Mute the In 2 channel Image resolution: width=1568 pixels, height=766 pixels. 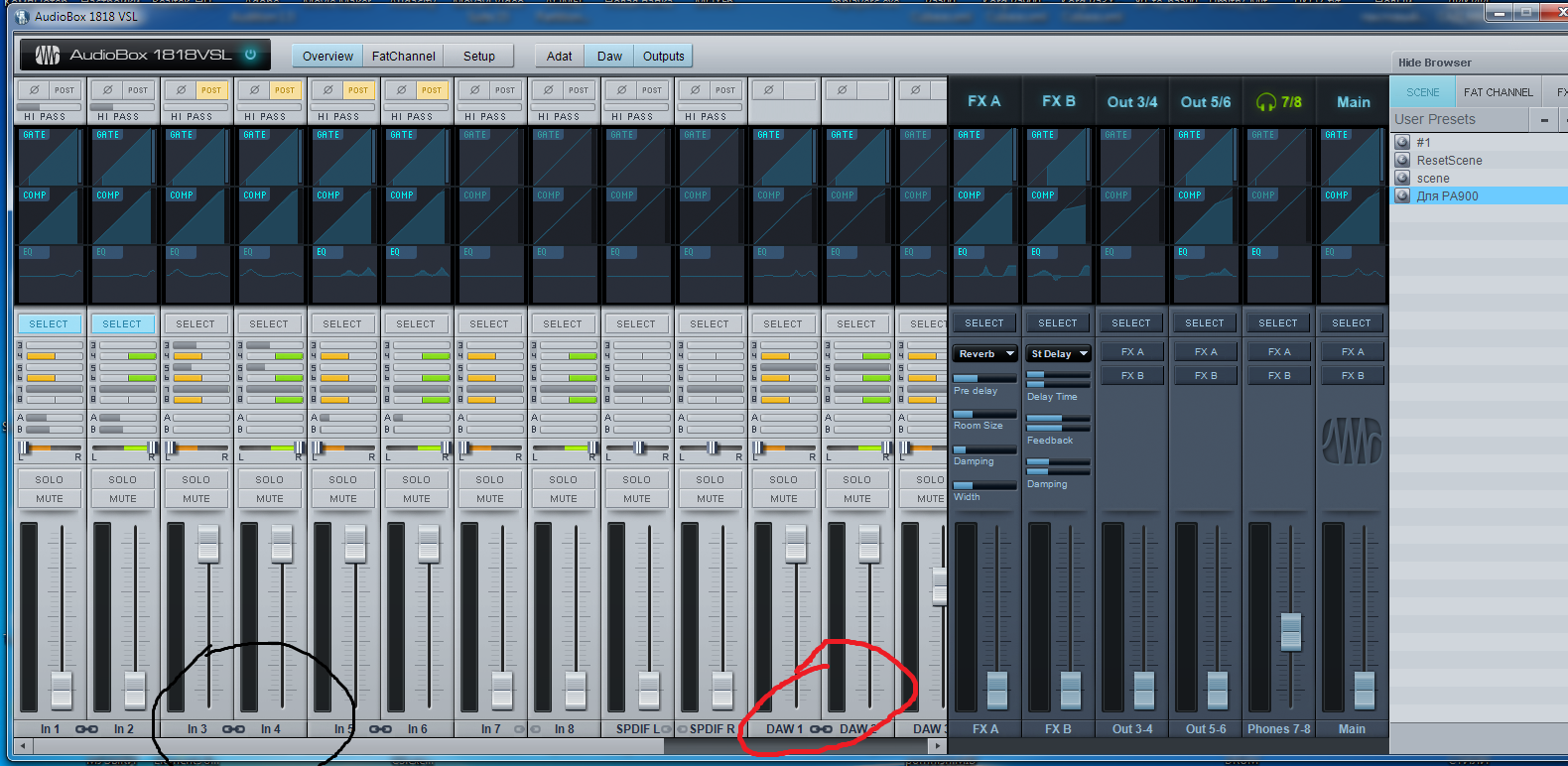[x=123, y=499]
